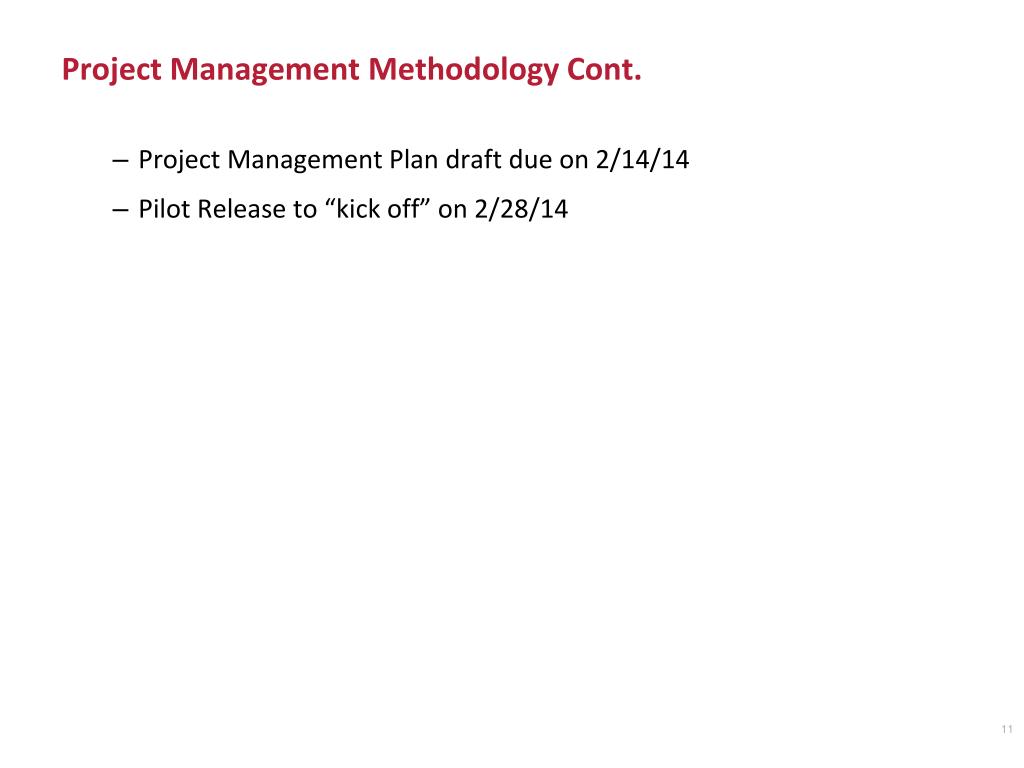Click the word Plan in first bullet

click(413, 160)
